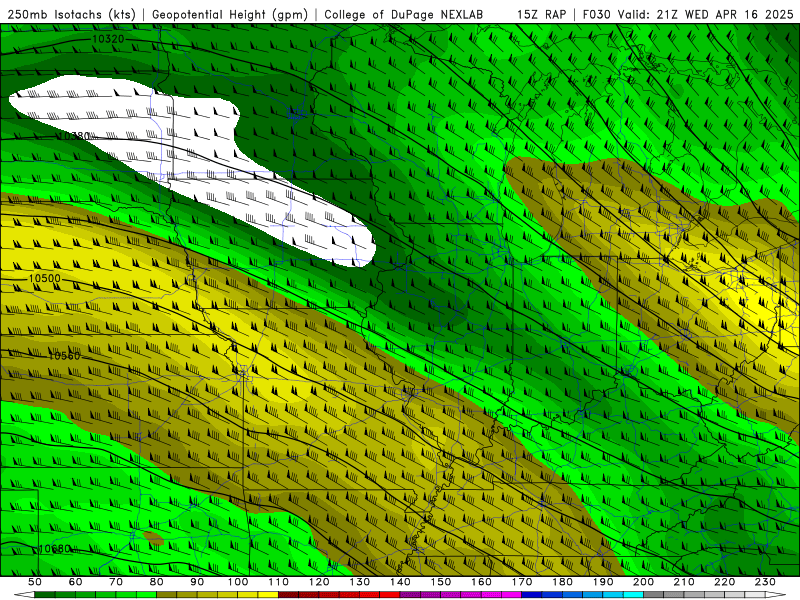Screen dimensions: 800x600
Task: Click the 70 value on the color scale
Action: point(116,582)
